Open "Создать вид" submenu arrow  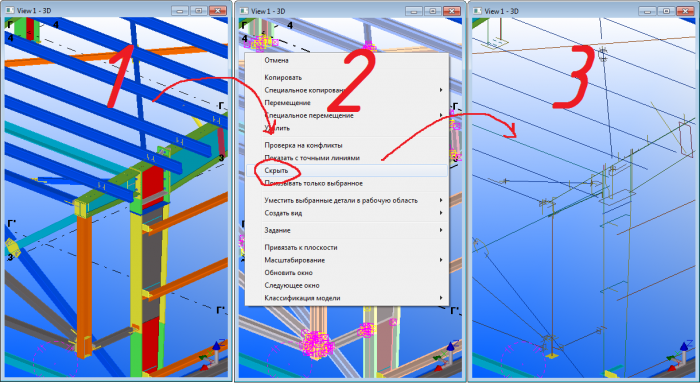[x=441, y=213]
